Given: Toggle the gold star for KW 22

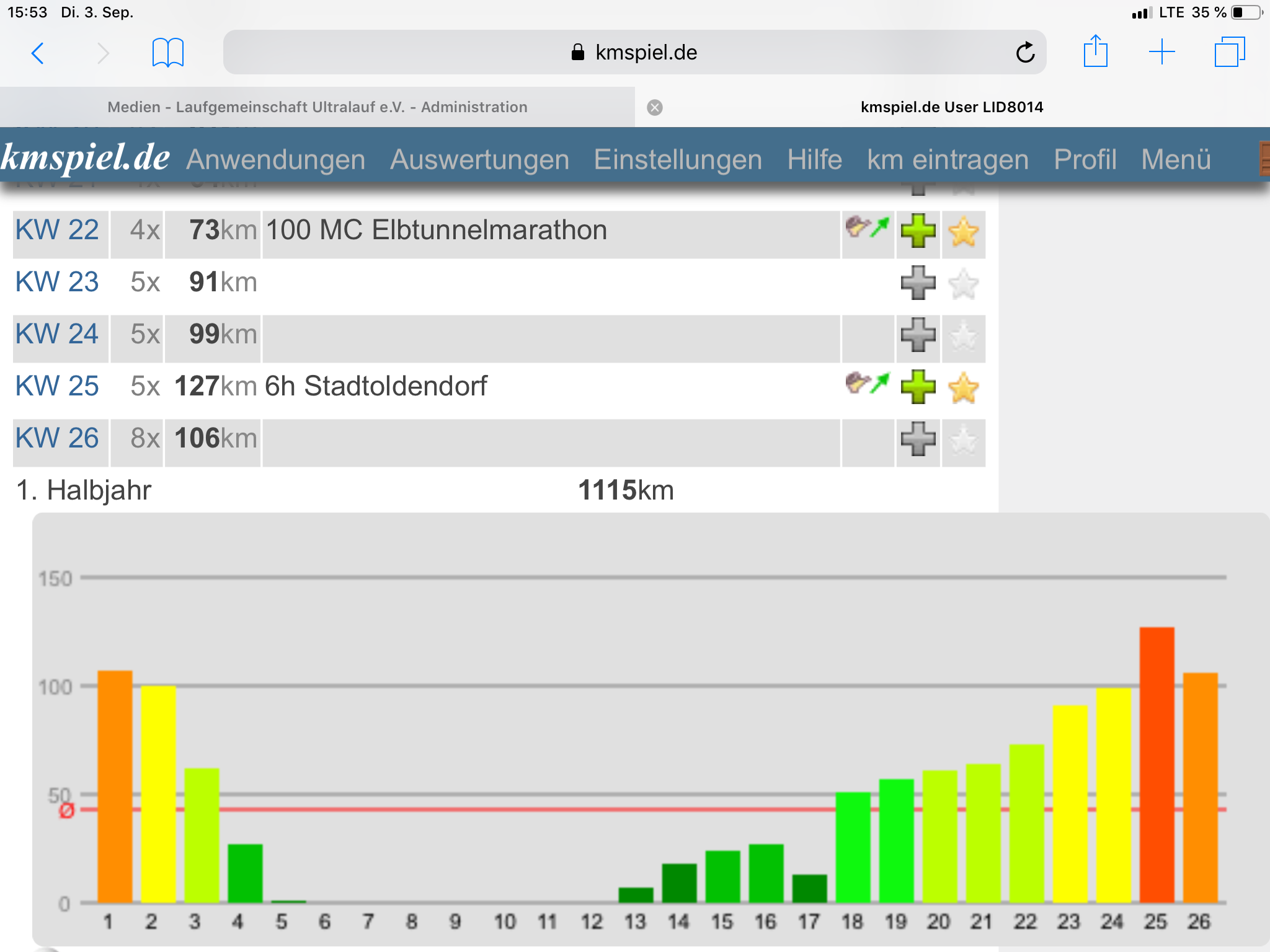Looking at the screenshot, I should tap(964, 232).
